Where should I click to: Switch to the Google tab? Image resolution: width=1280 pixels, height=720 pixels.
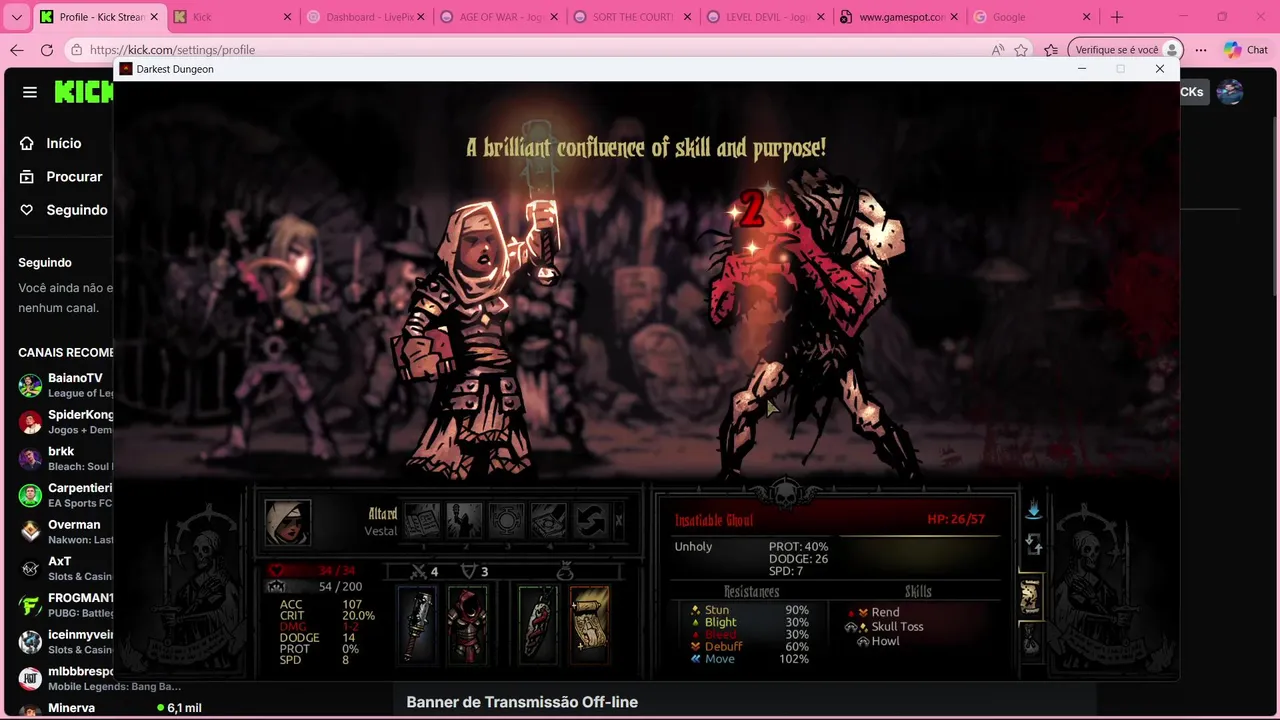click(x=1031, y=17)
